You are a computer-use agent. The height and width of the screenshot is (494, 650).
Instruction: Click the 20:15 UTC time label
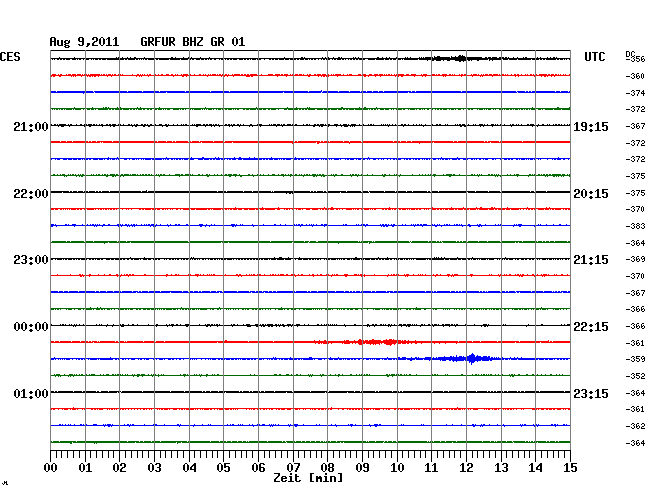coord(591,194)
